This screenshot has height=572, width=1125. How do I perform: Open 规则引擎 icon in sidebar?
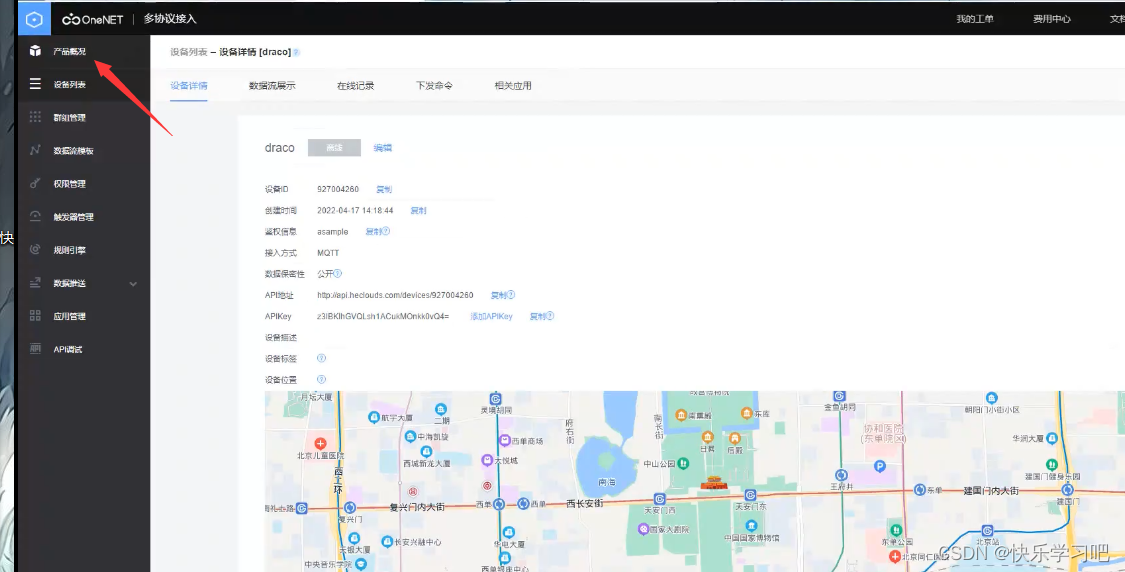(x=35, y=250)
